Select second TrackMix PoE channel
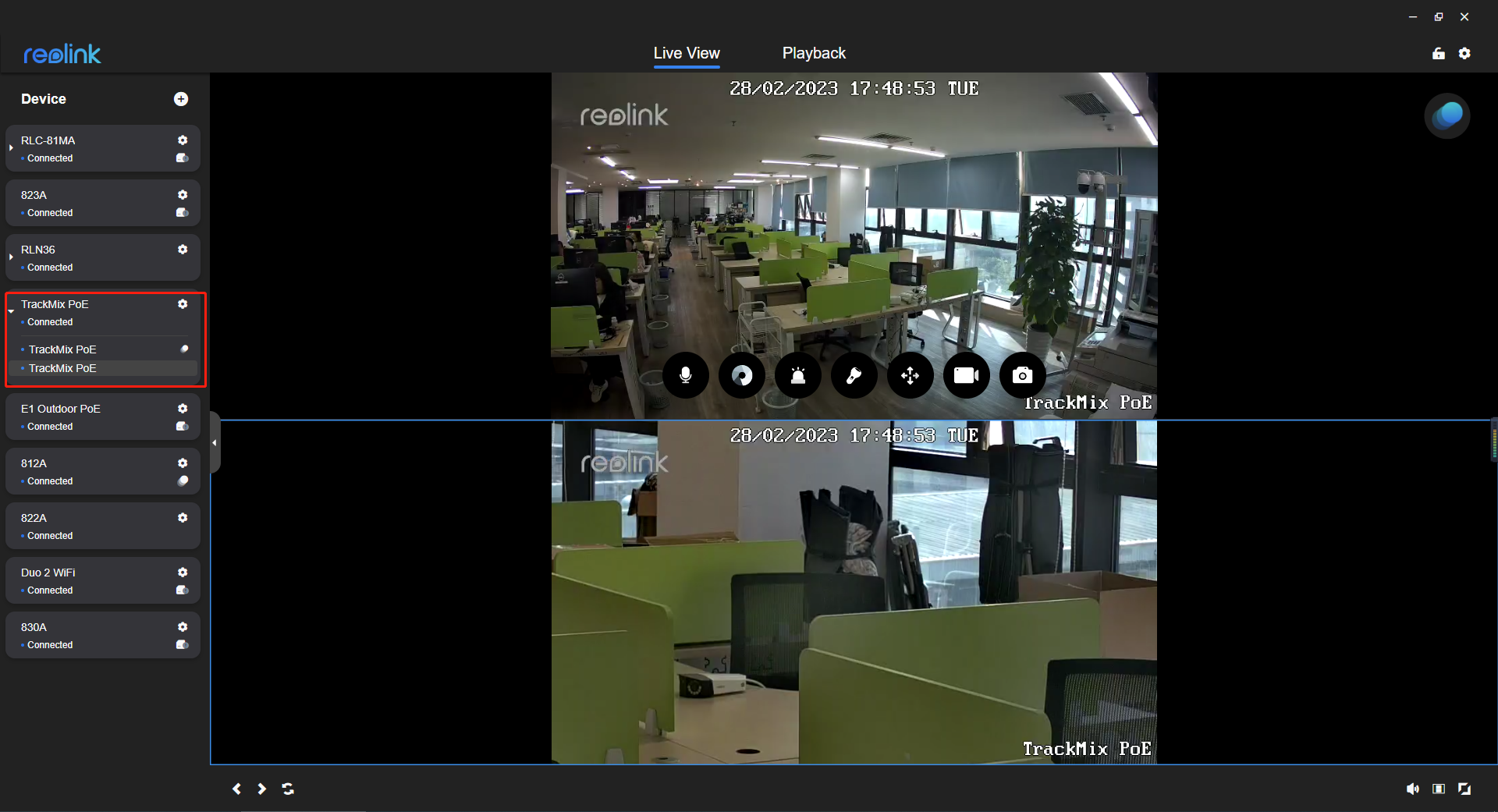 (x=103, y=368)
